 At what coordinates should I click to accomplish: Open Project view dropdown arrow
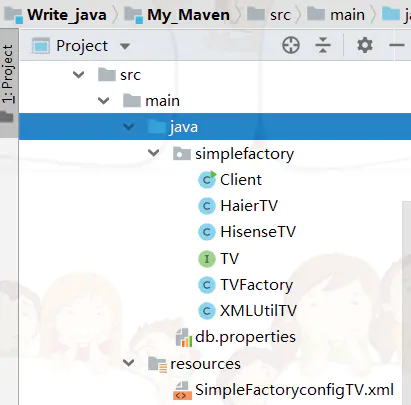pos(125,46)
